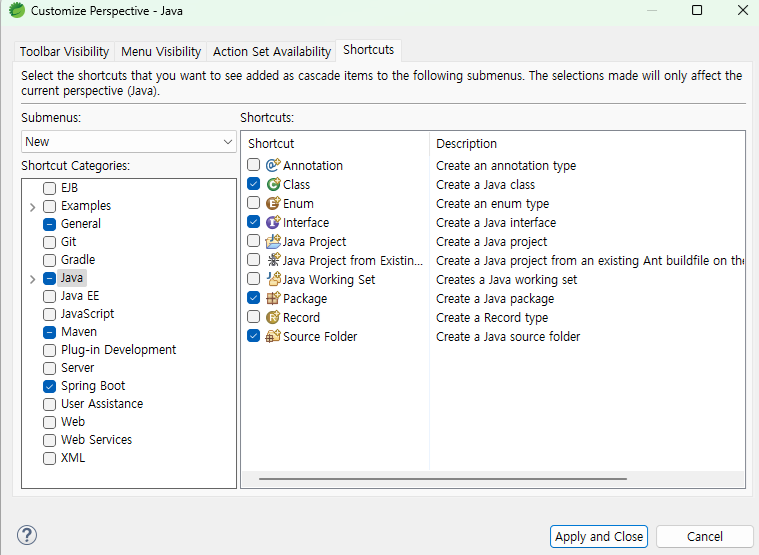Uncheck the Package shortcut
Image resolution: width=759 pixels, height=555 pixels.
point(254,298)
